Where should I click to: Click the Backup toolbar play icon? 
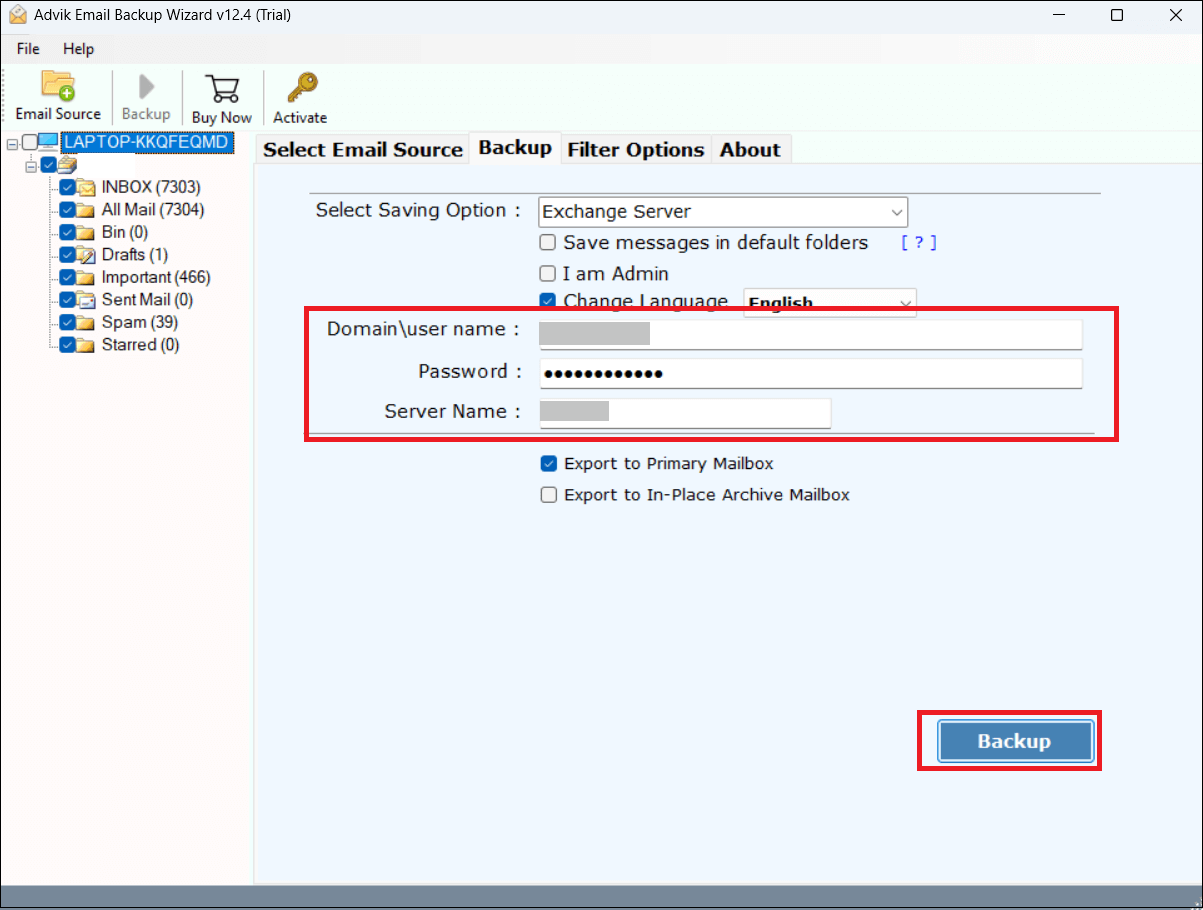(146, 86)
